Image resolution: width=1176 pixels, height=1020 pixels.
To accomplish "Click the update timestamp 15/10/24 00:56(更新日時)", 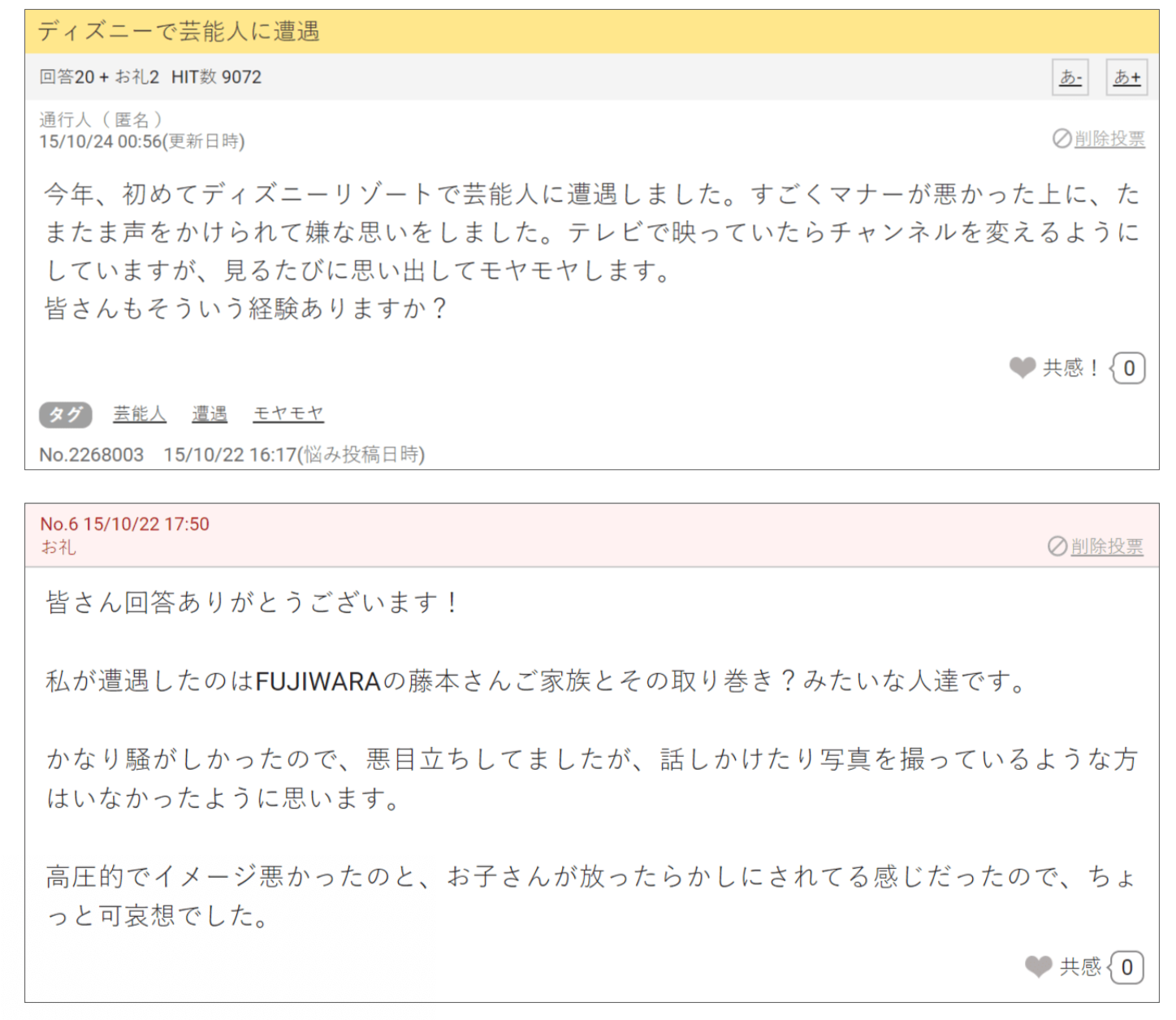I will 142,141.
